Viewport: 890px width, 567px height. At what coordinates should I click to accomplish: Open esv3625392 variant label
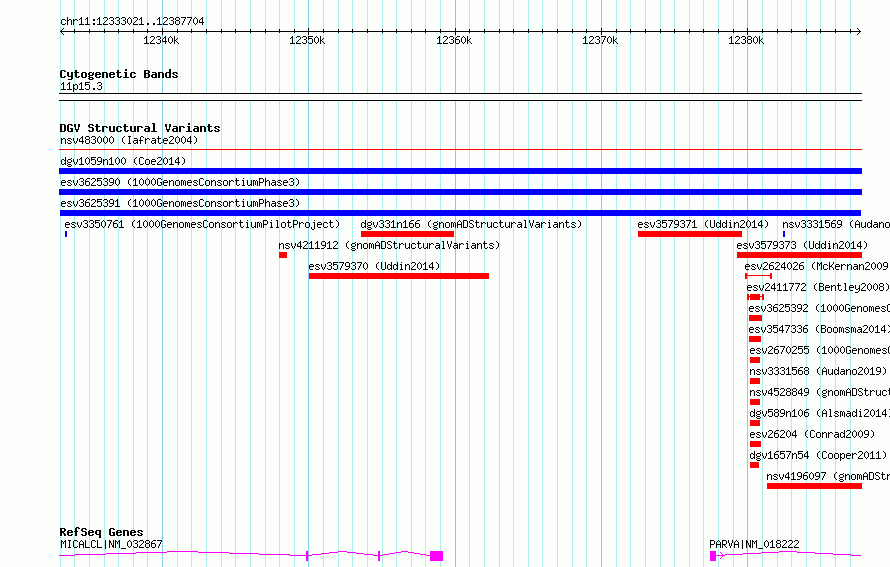click(819, 308)
